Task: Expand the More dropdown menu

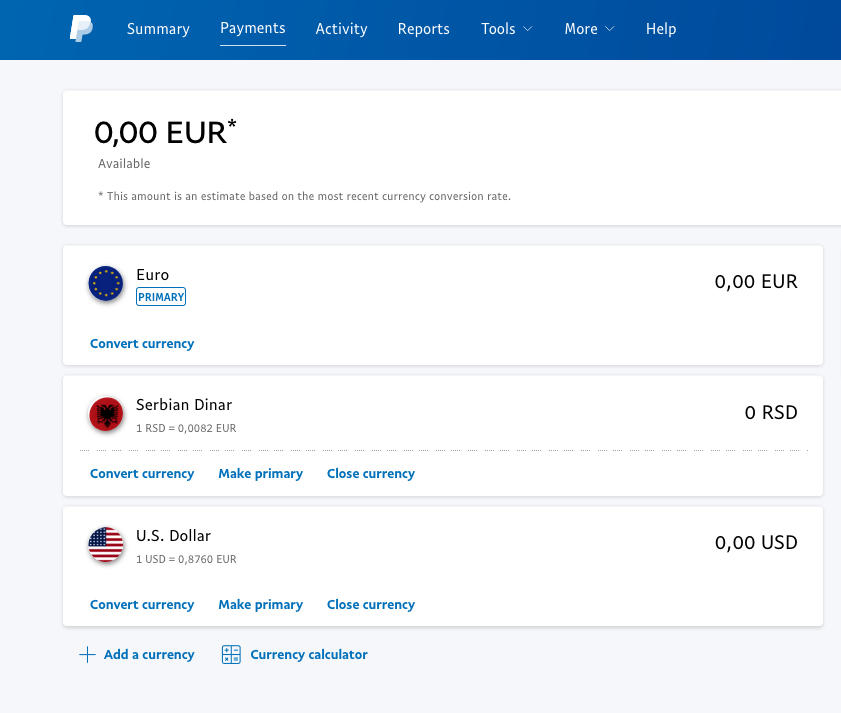Action: click(x=589, y=29)
